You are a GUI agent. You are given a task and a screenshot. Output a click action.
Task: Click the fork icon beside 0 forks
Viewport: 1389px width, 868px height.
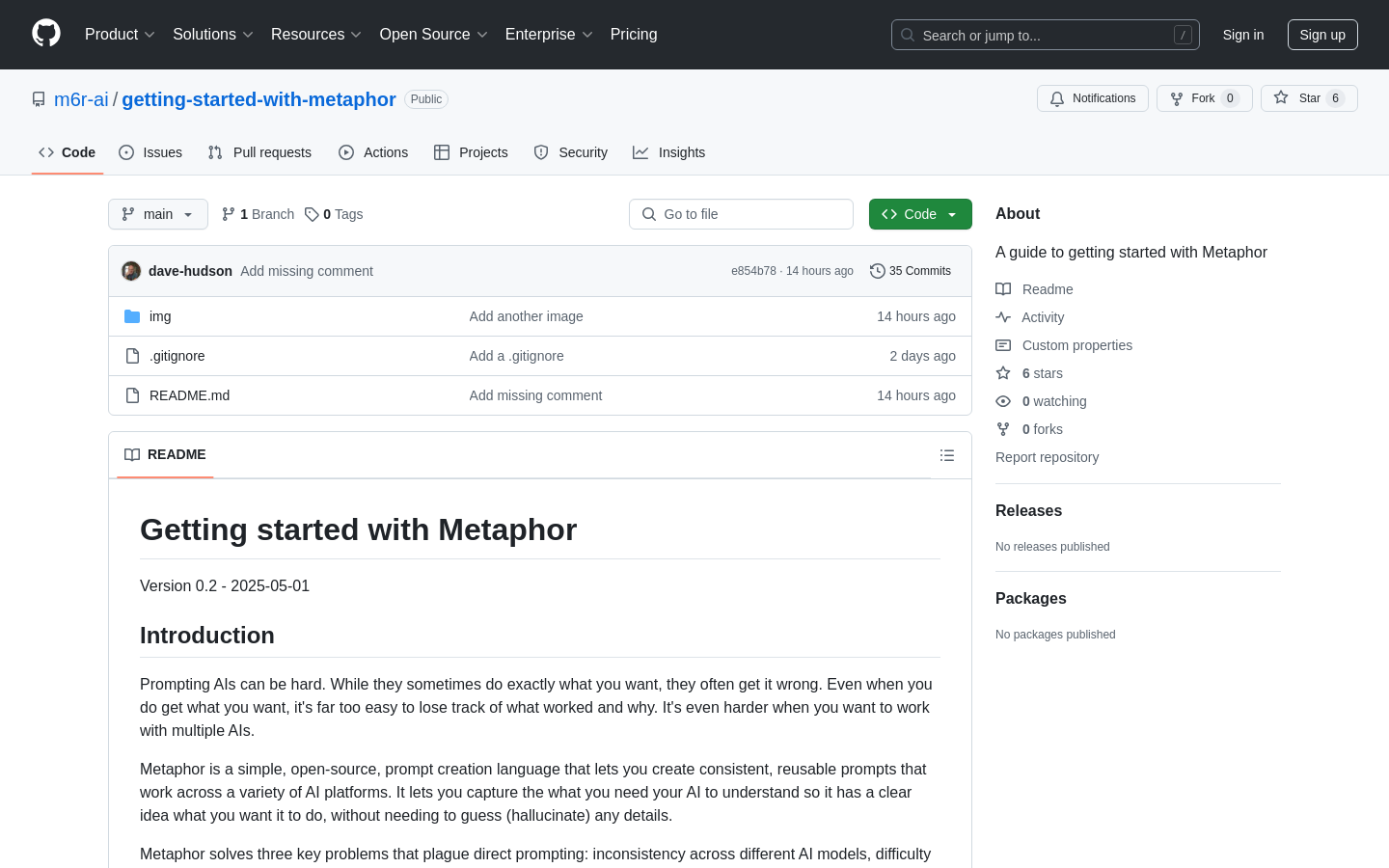(1003, 429)
